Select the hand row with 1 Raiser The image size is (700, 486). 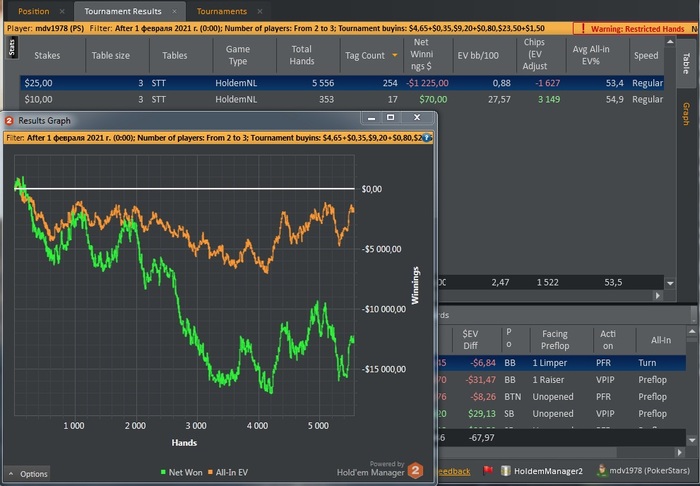tap(562, 380)
